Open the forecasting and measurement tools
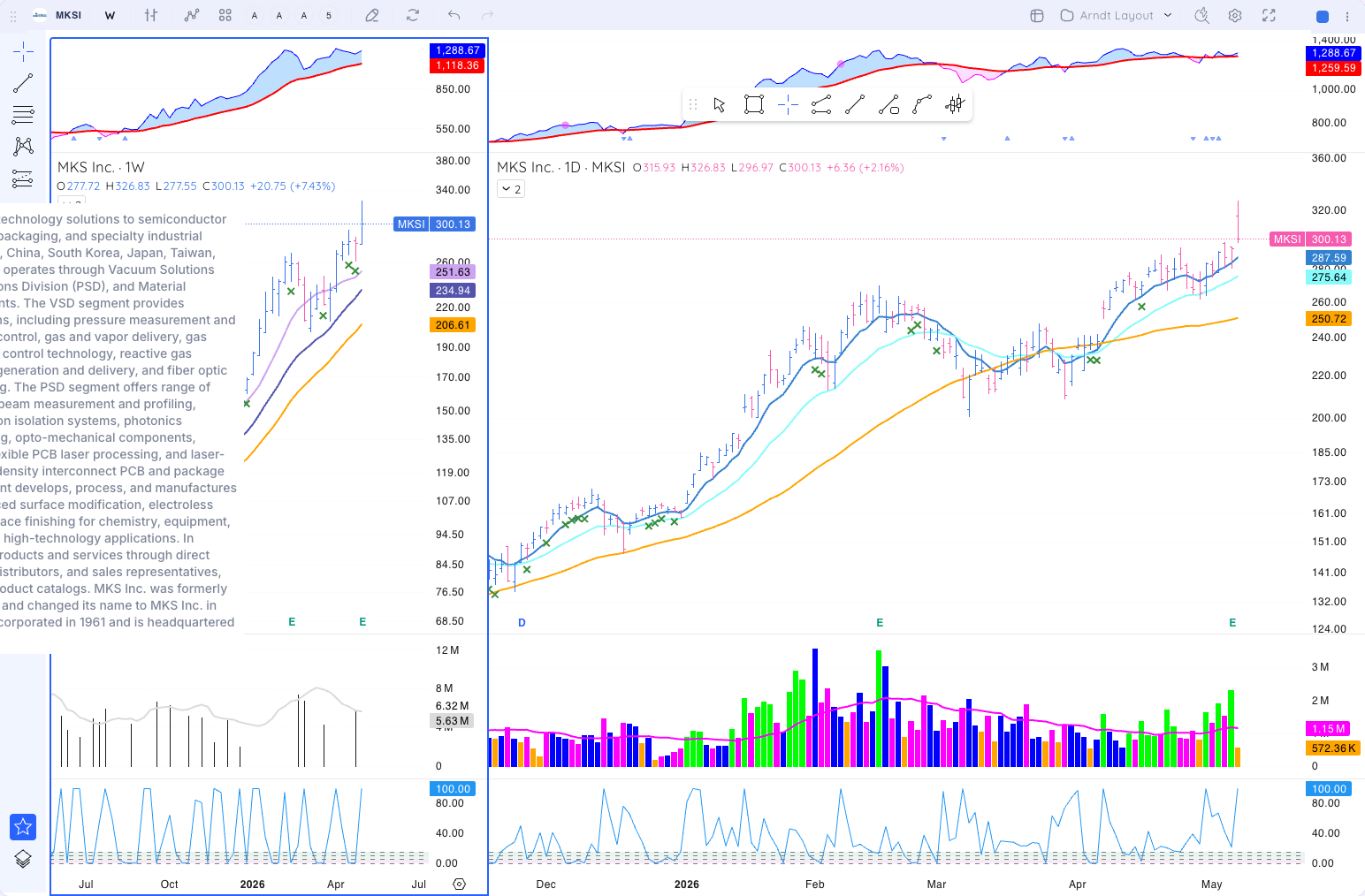1365x896 pixels. (23, 178)
